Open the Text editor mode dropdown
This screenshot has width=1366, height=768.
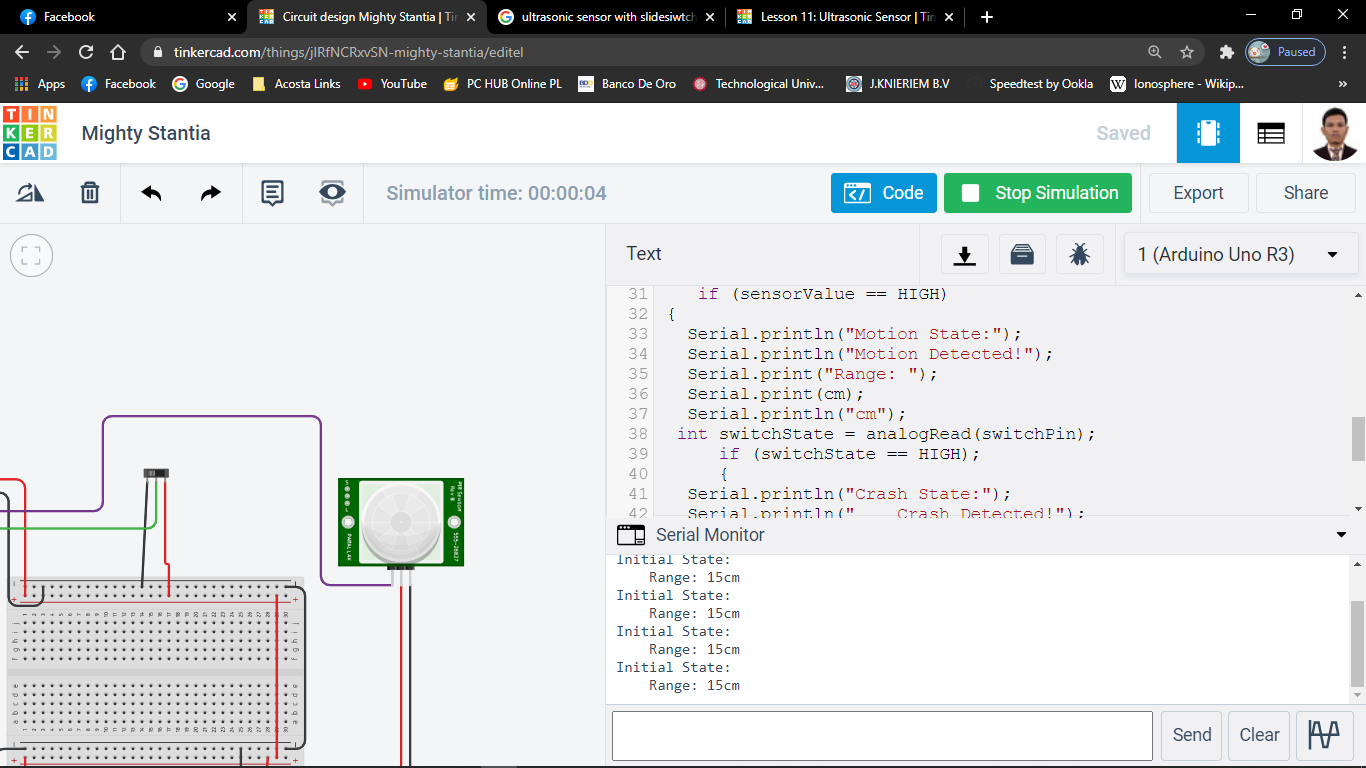643,254
